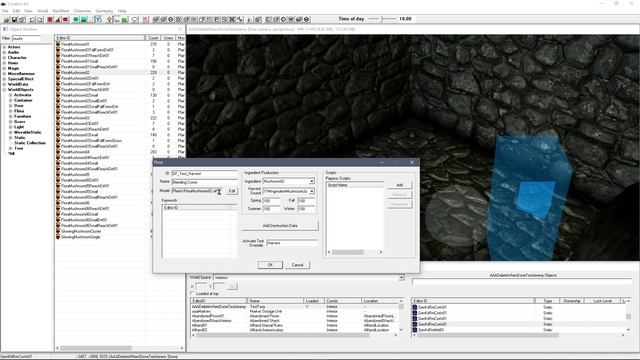The height and width of the screenshot is (360, 640).
Task: Select the aaaMarkers cell row
Action: pyautogui.click(x=296, y=311)
